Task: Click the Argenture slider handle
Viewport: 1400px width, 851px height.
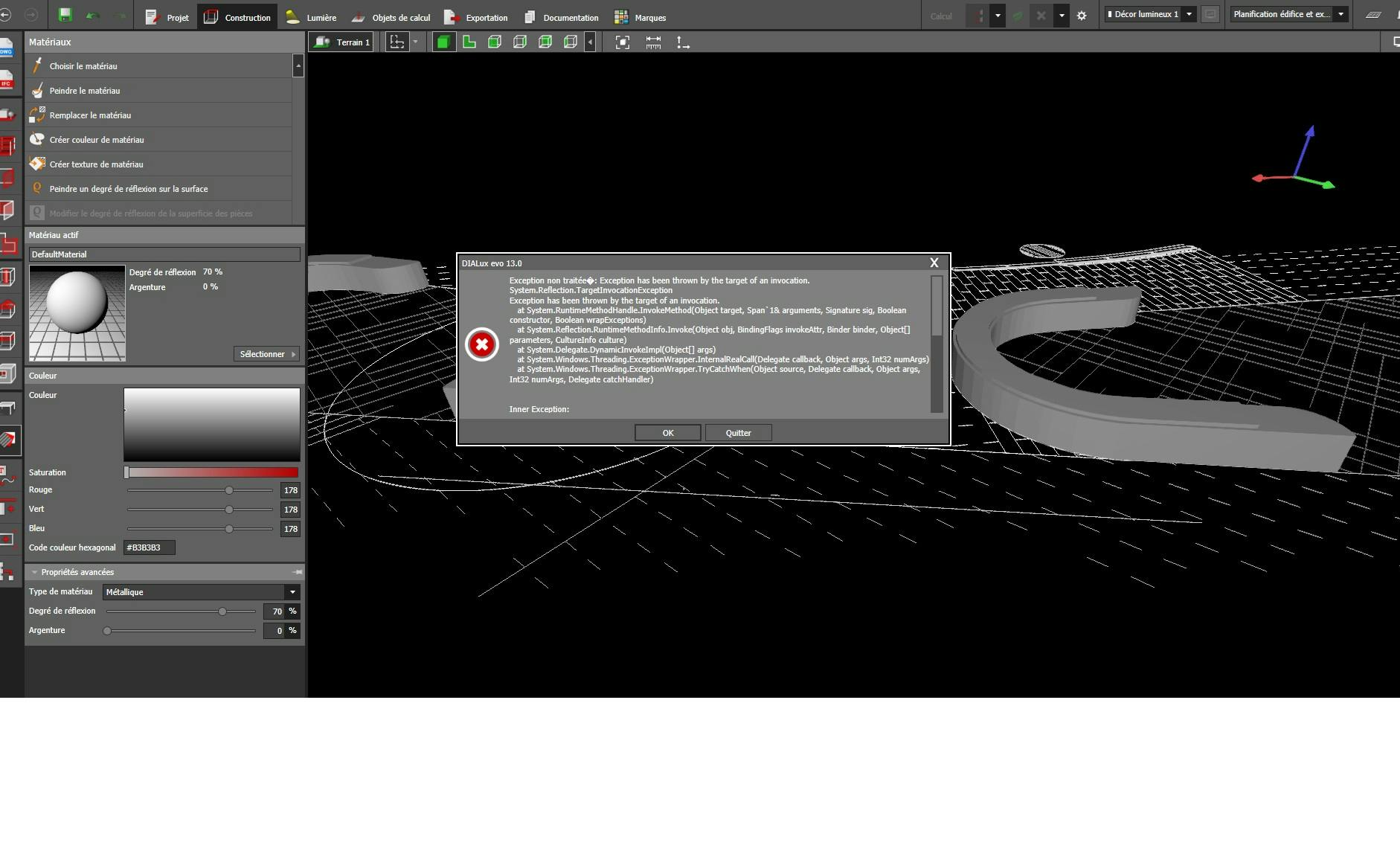Action: click(107, 631)
